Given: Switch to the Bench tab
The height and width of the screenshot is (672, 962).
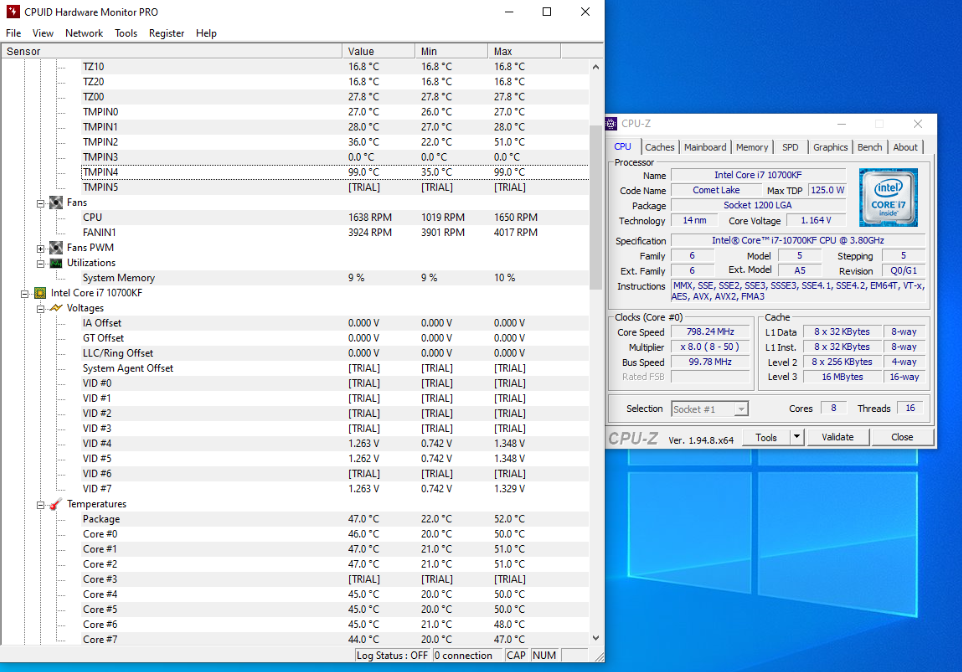Looking at the screenshot, I should pyautogui.click(x=869, y=147).
